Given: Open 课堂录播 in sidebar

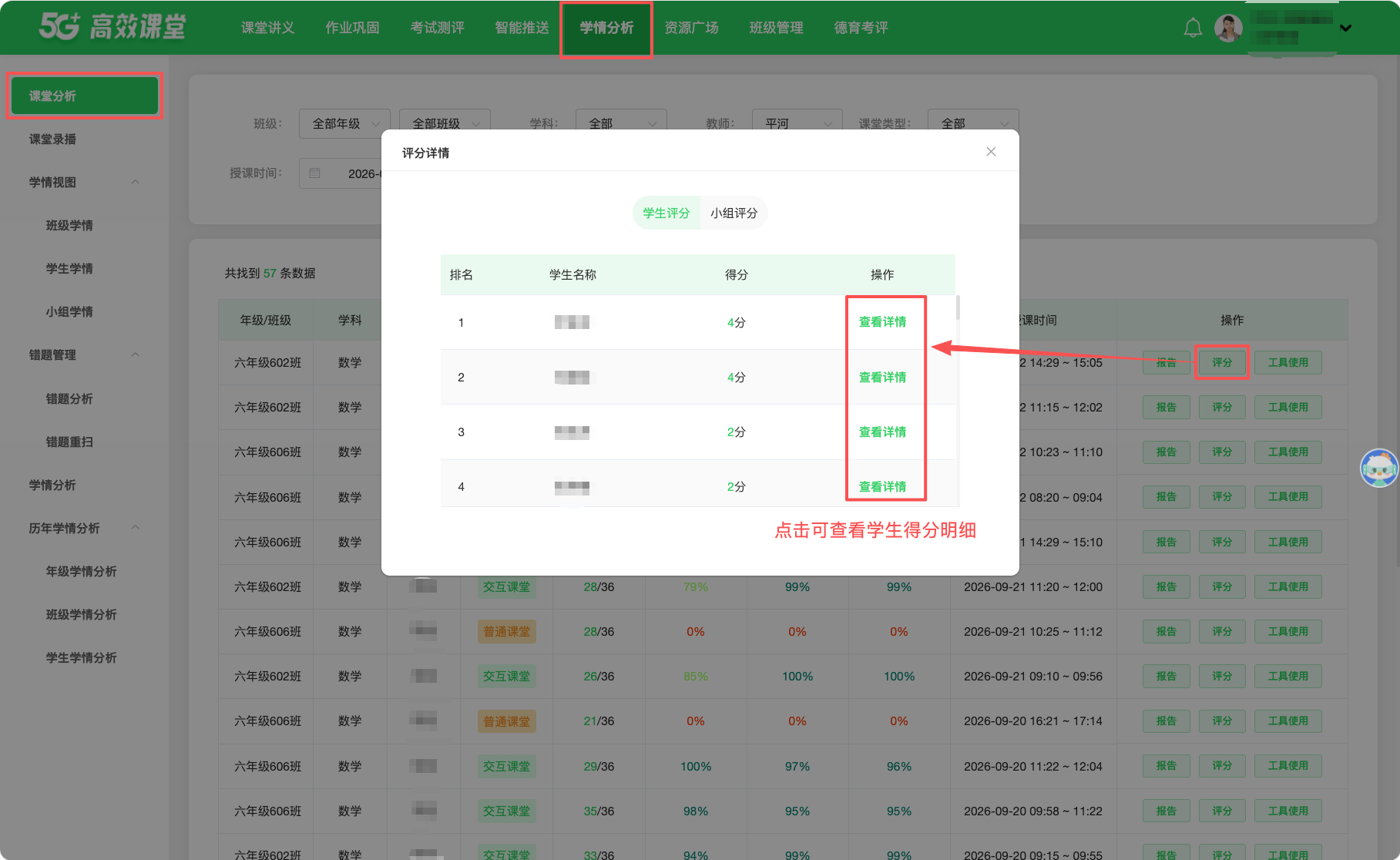Looking at the screenshot, I should pos(52,139).
